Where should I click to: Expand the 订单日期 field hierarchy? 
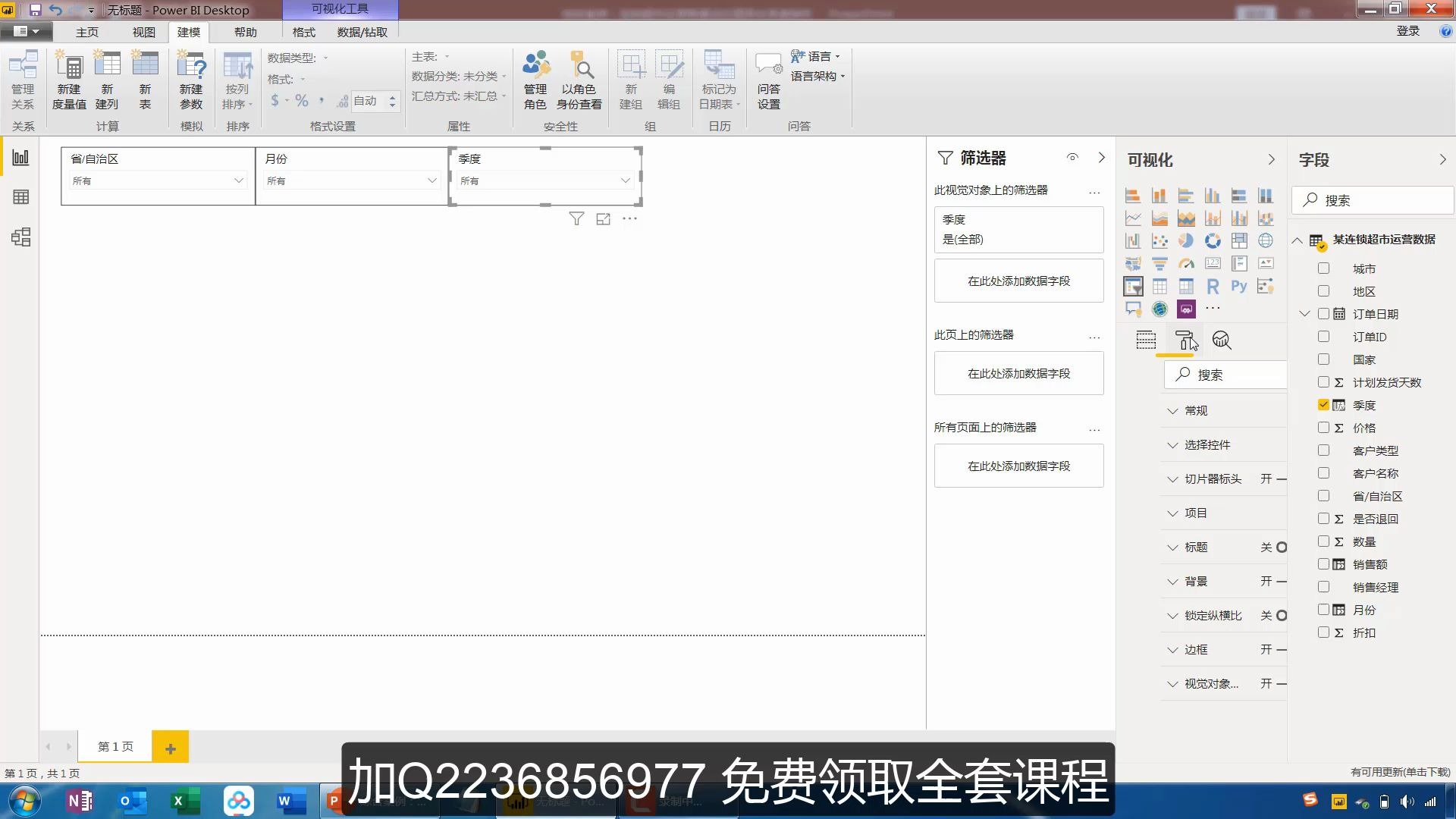click(1304, 314)
